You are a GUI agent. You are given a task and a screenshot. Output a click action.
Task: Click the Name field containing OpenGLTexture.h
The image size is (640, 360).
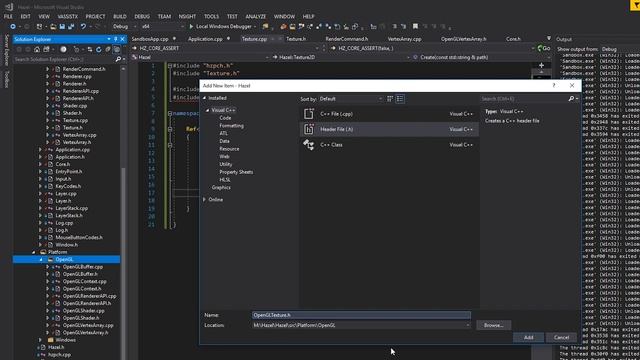pos(361,315)
